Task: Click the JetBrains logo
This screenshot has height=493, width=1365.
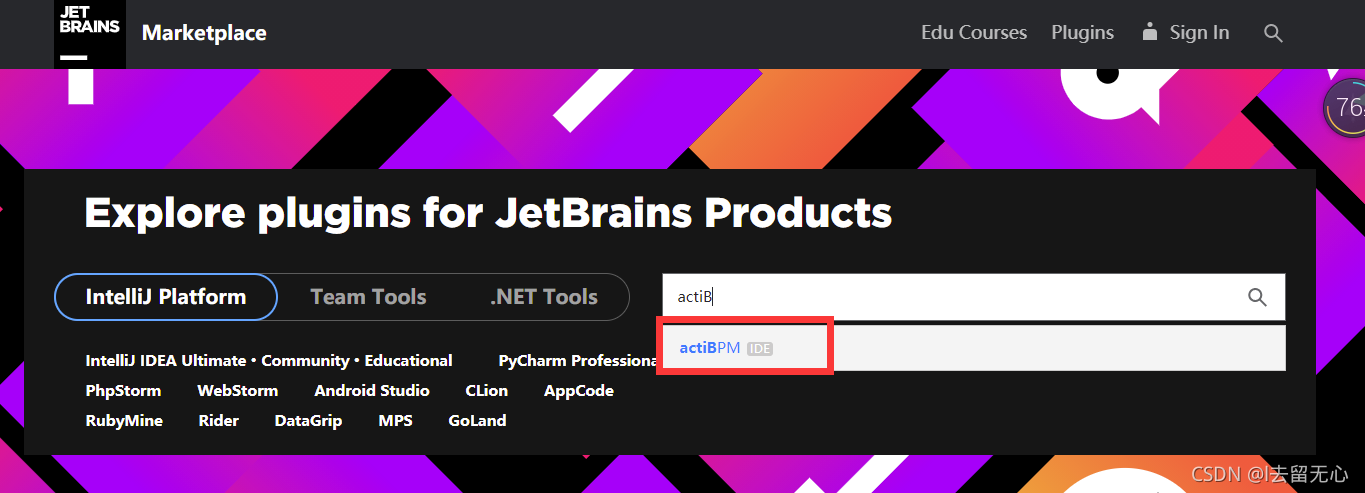Action: [x=90, y=33]
